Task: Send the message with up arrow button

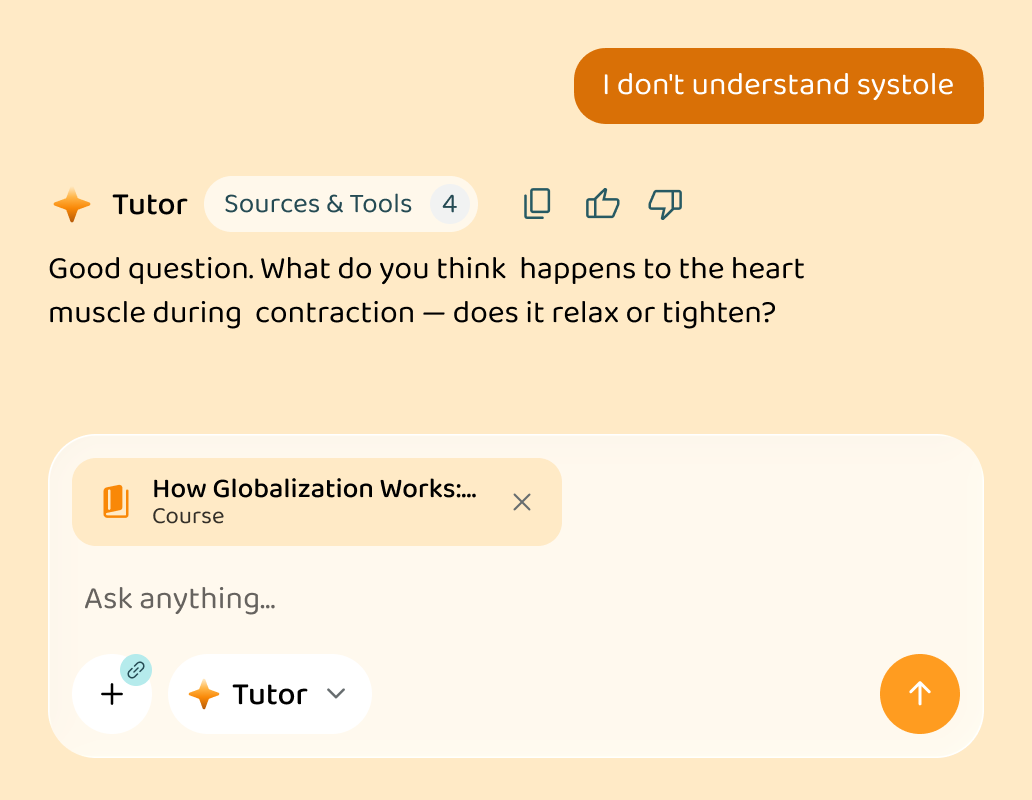Action: (x=919, y=693)
